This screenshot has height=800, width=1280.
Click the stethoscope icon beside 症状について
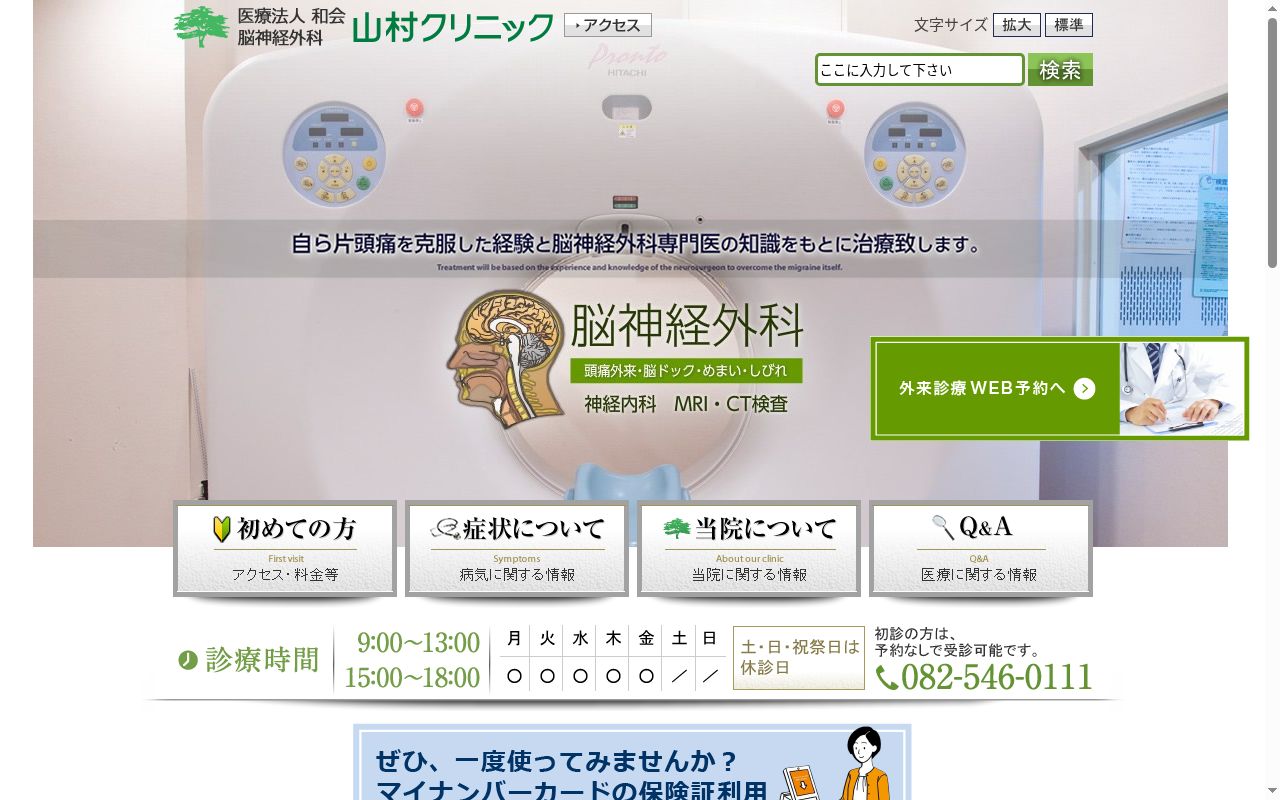445,529
